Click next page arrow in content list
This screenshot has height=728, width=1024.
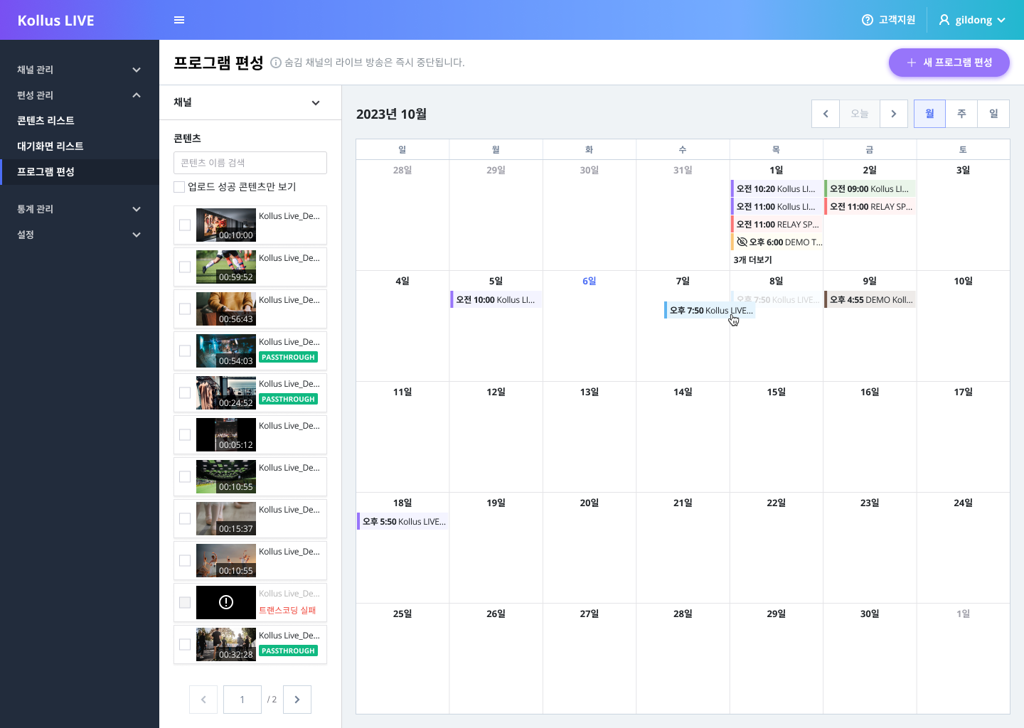coord(297,699)
